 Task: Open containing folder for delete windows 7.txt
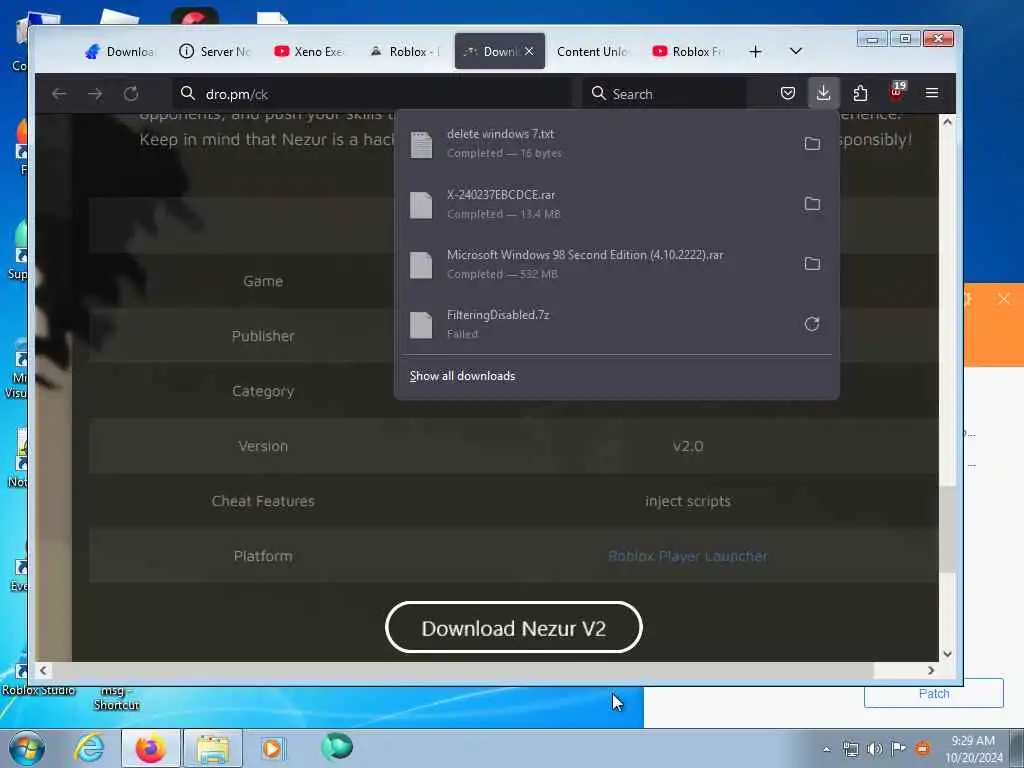812,143
